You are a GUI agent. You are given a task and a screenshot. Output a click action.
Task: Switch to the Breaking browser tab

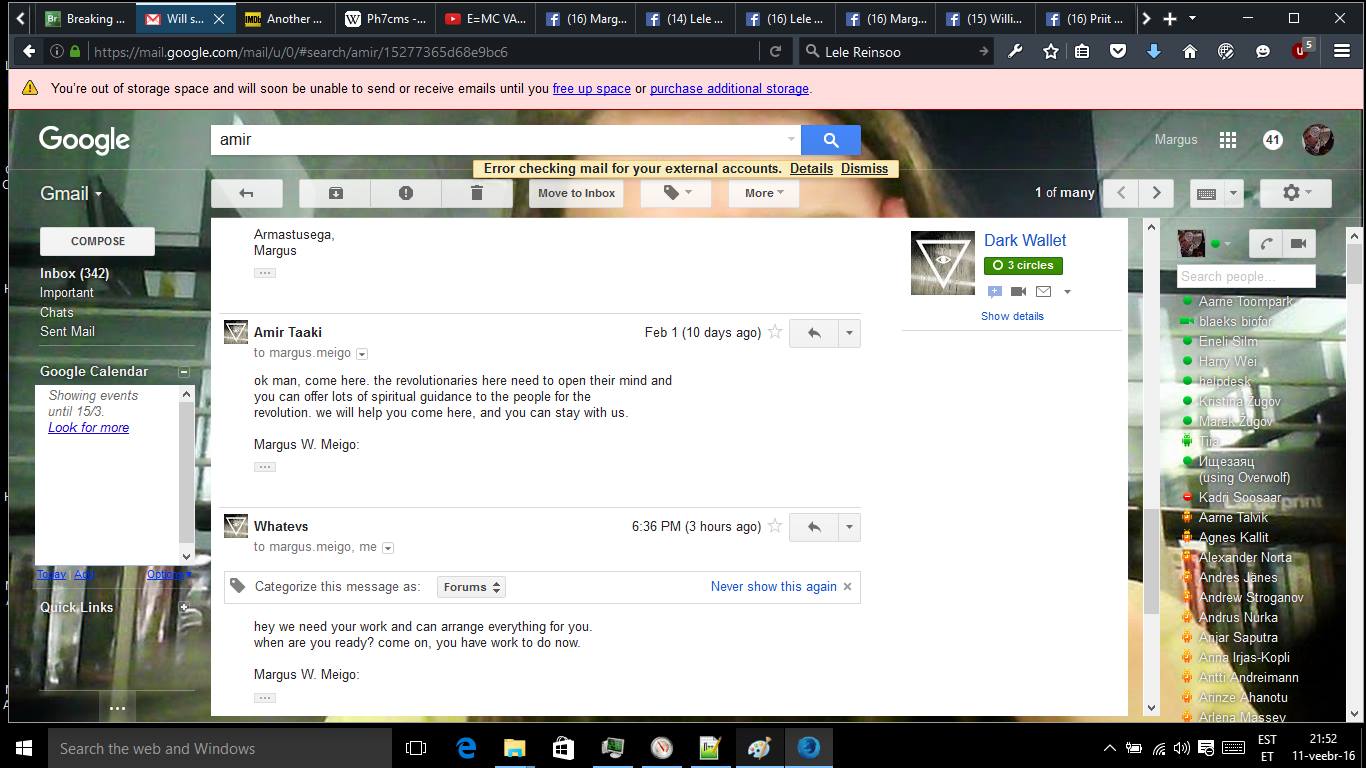85,19
